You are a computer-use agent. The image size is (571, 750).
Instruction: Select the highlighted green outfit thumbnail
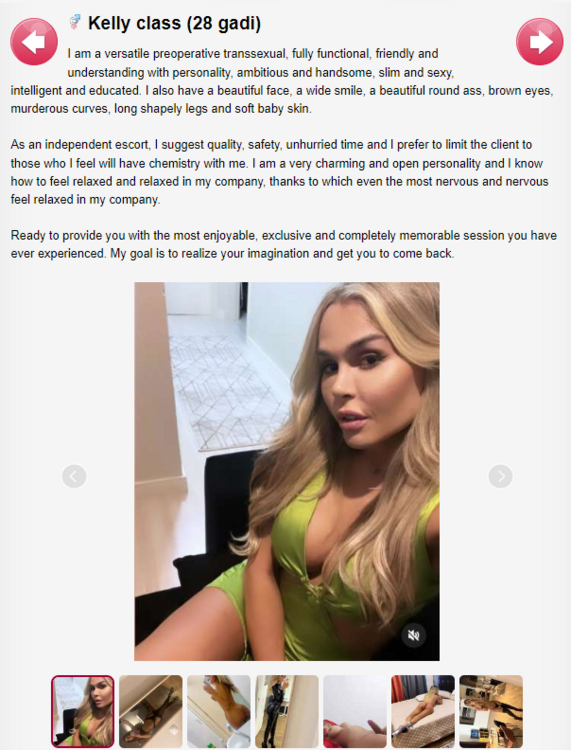[83, 711]
